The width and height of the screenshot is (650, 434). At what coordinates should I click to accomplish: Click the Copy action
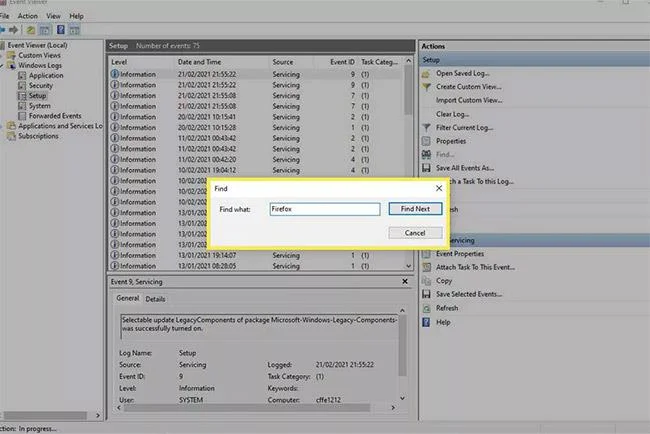pos(444,281)
